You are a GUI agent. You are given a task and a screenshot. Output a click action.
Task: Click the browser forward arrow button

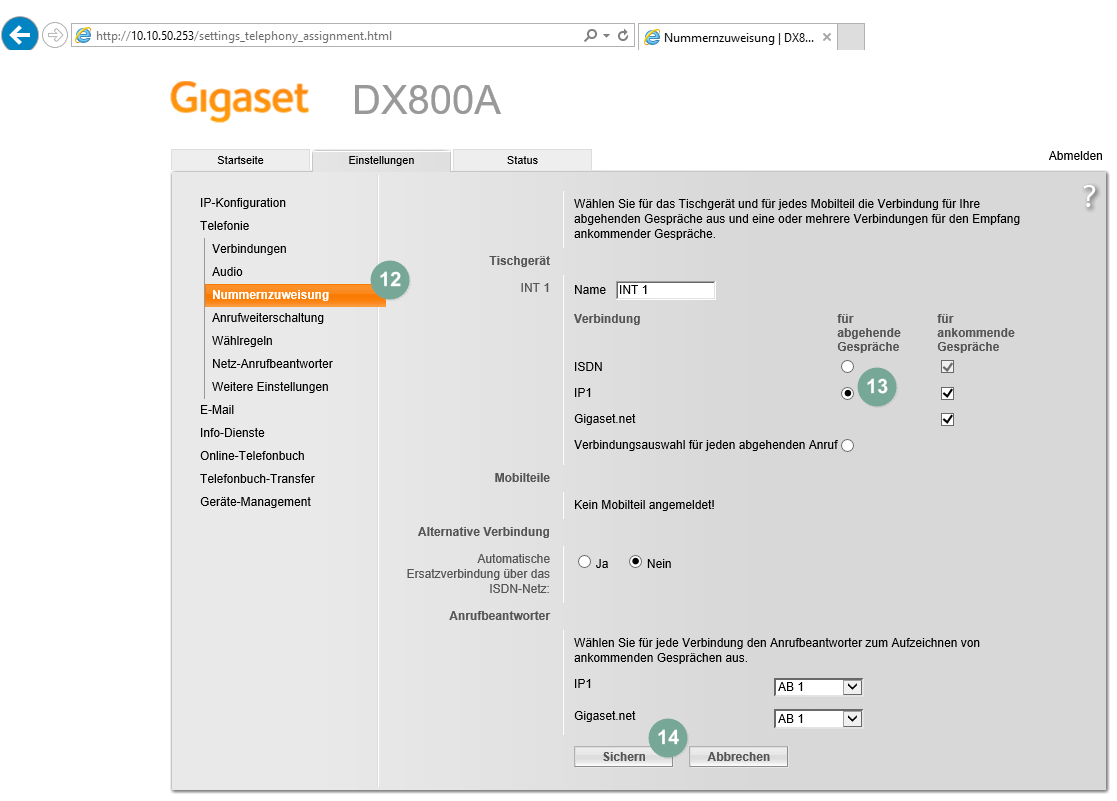click(55, 36)
